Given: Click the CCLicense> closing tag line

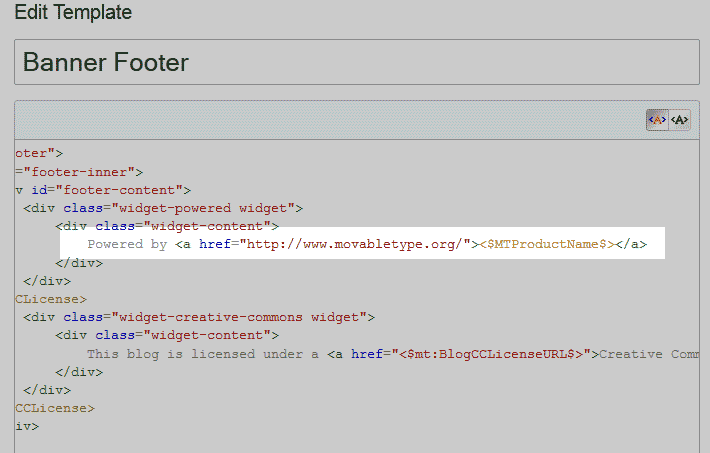Looking at the screenshot, I should tap(55, 408).
